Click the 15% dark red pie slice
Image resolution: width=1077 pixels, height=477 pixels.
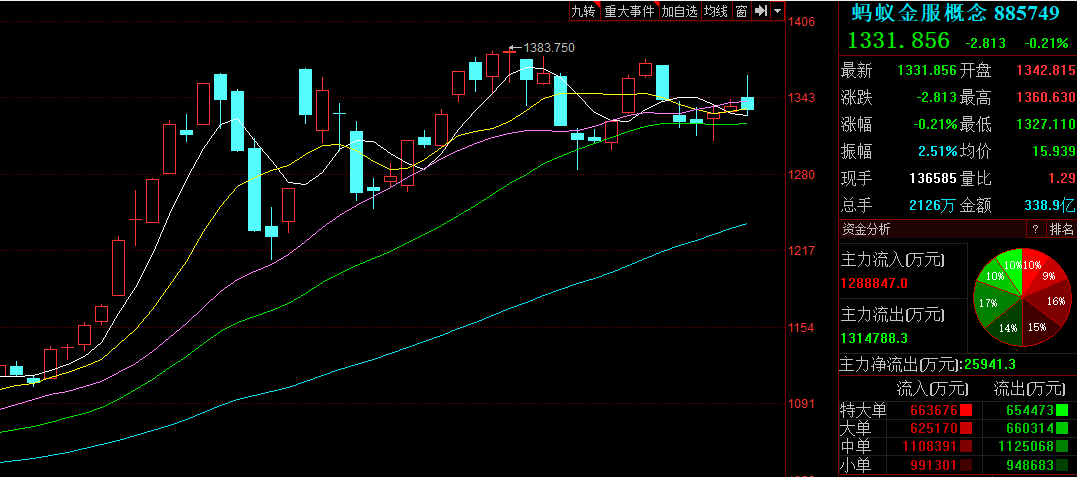coord(1036,326)
